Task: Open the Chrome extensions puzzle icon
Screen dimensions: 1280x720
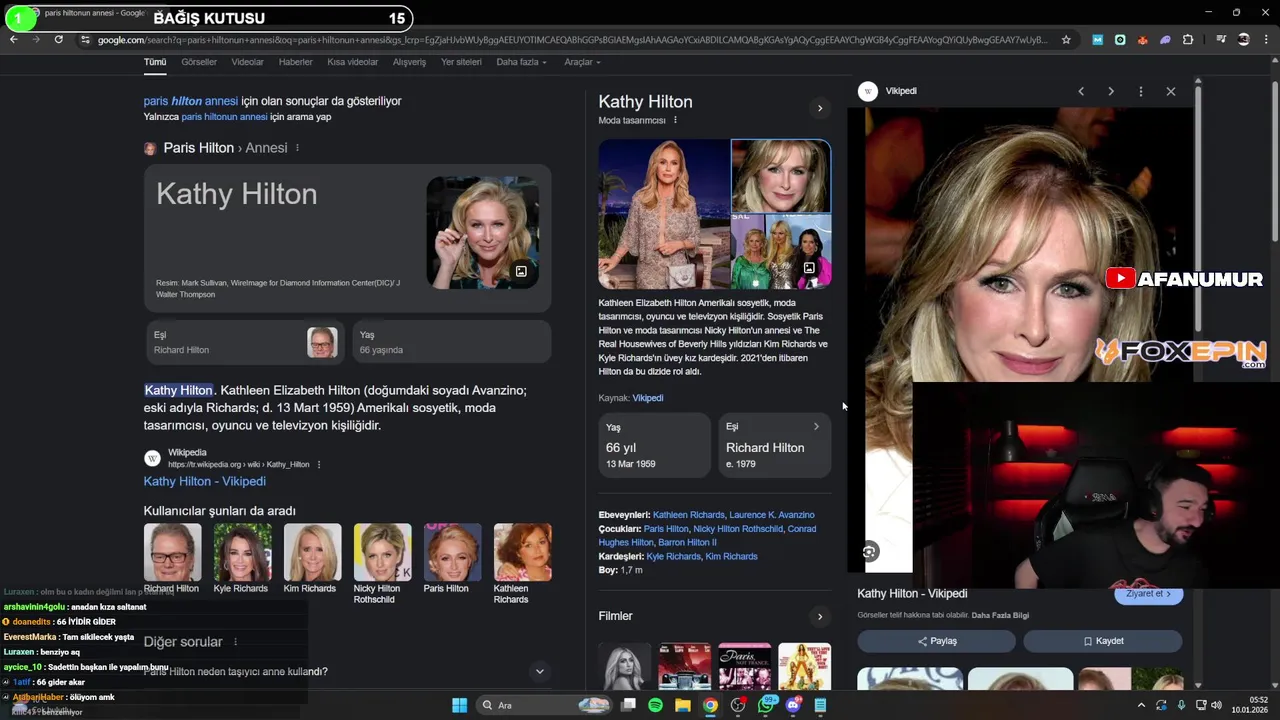Action: (1188, 40)
